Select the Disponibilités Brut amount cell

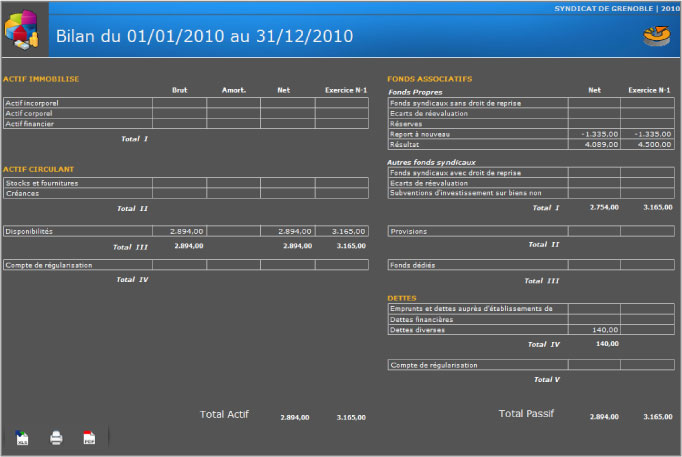179,231
